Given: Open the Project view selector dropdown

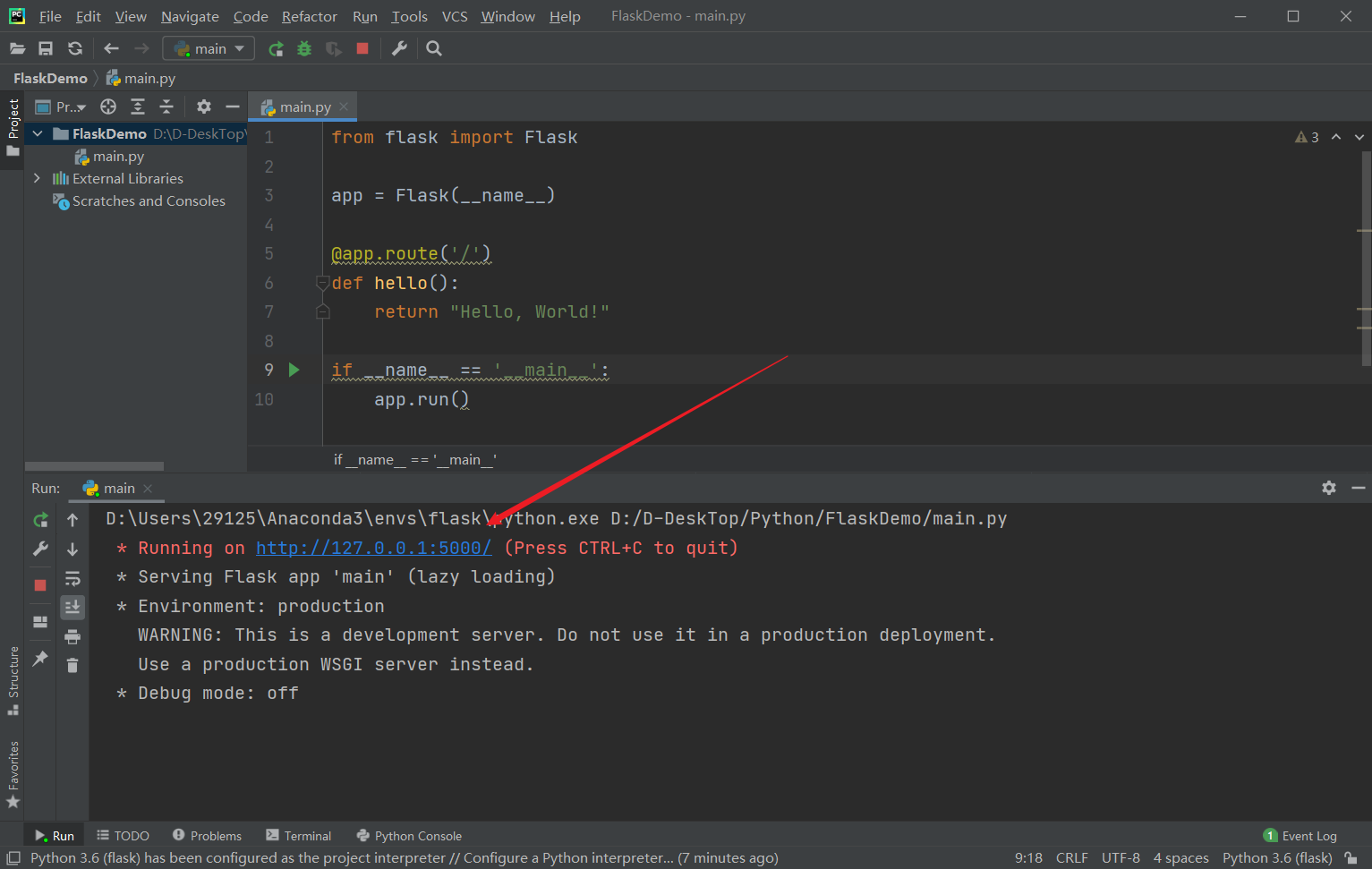Looking at the screenshot, I should click(x=61, y=106).
